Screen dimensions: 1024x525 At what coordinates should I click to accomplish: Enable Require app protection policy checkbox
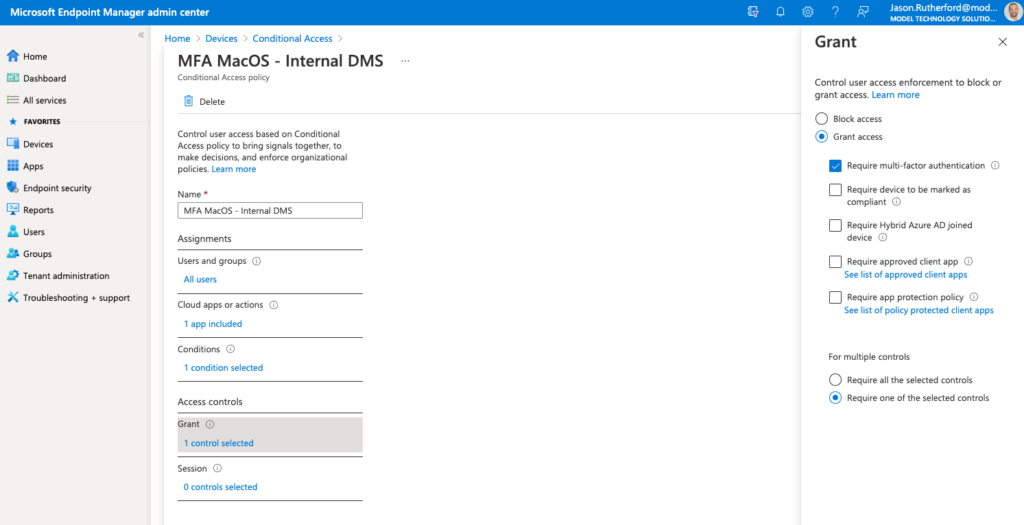coord(835,297)
